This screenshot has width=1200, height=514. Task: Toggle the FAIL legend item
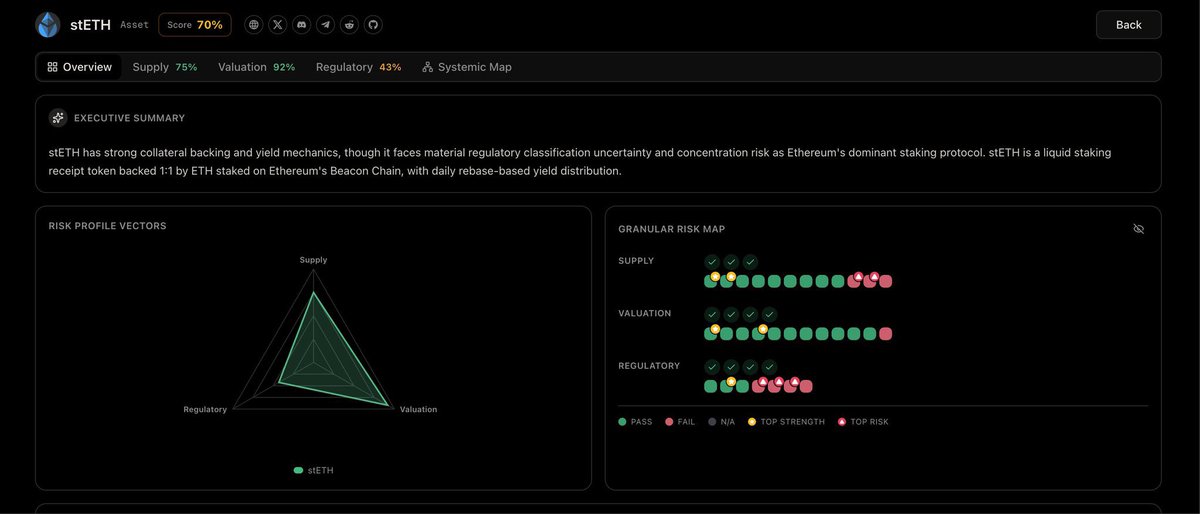click(x=680, y=422)
